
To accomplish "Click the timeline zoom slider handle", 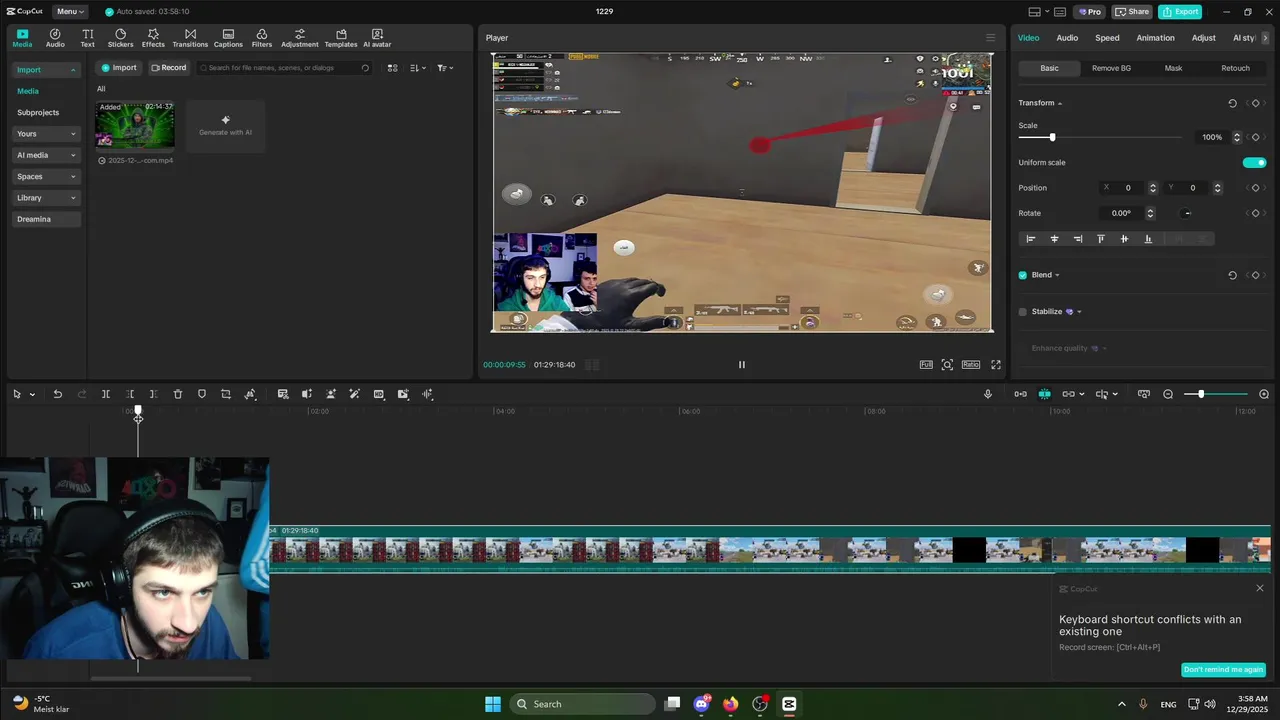I will pos(1201,394).
